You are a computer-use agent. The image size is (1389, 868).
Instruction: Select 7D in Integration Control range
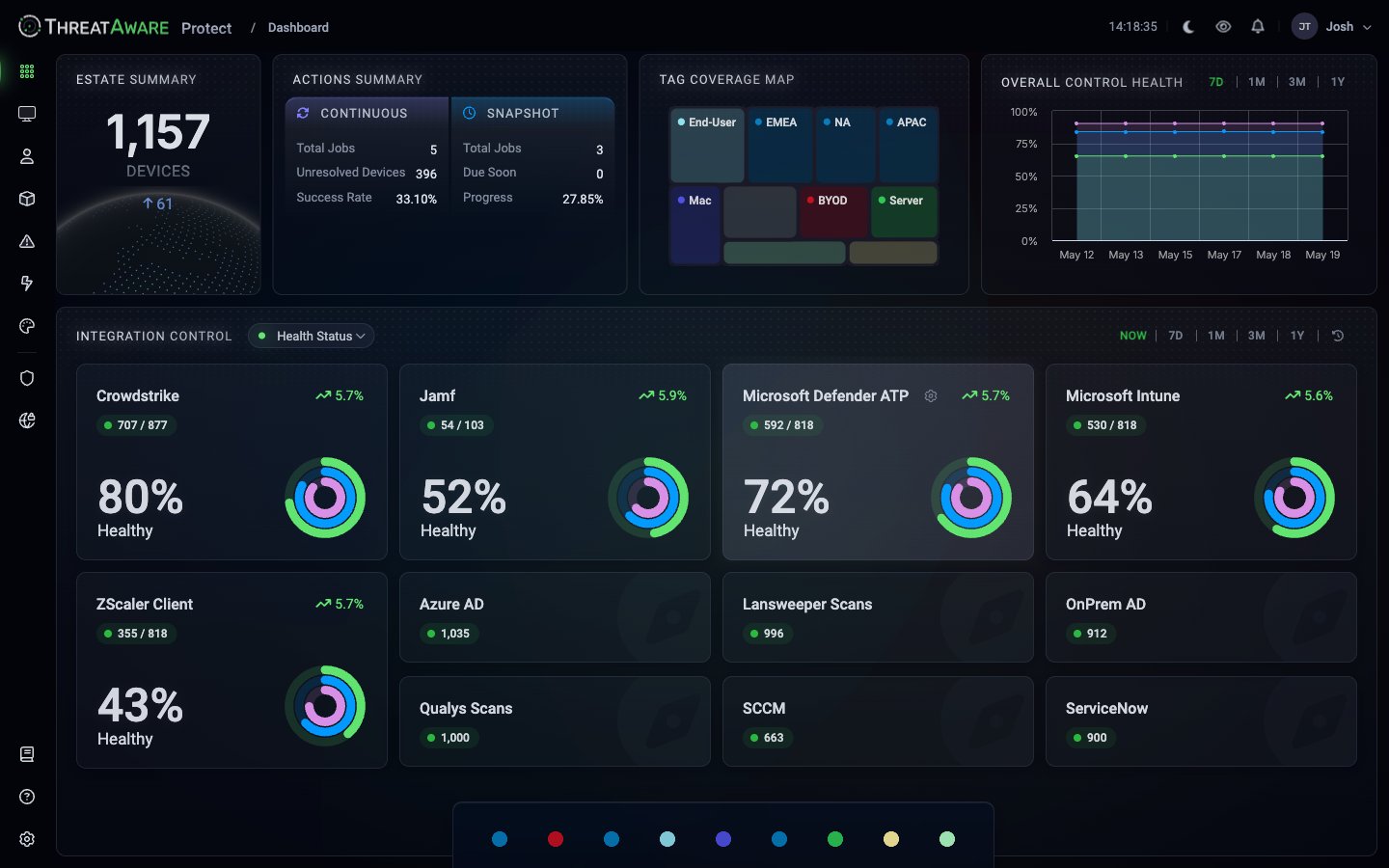tap(1176, 336)
